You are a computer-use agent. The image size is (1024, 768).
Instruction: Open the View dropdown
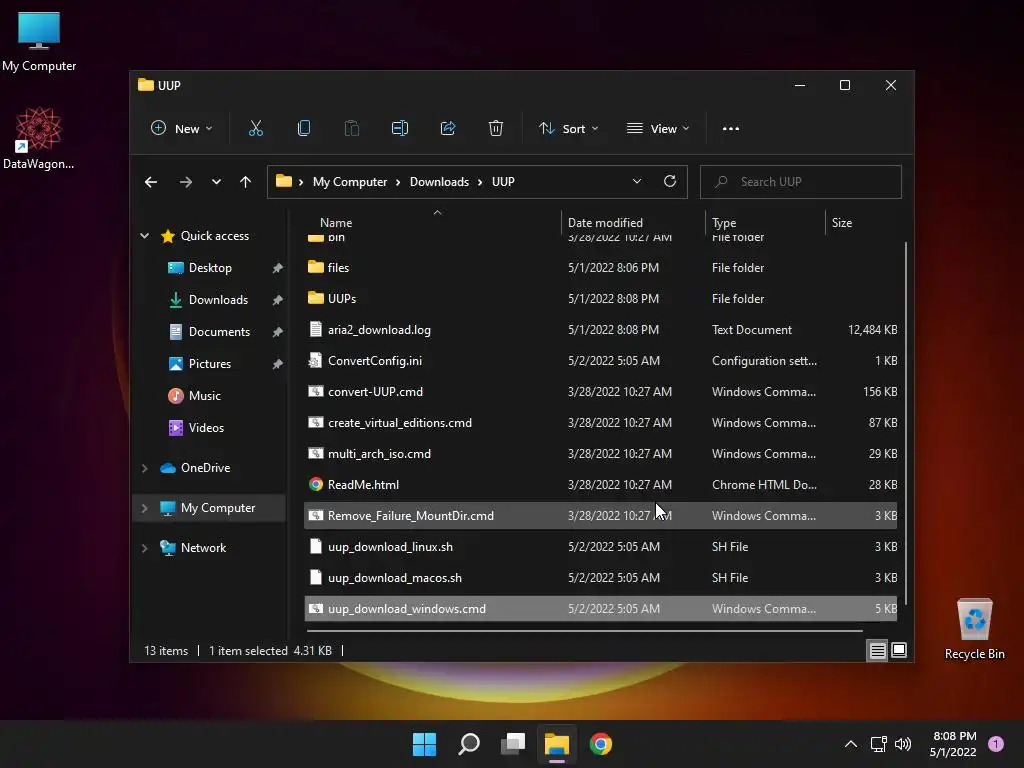click(x=658, y=129)
